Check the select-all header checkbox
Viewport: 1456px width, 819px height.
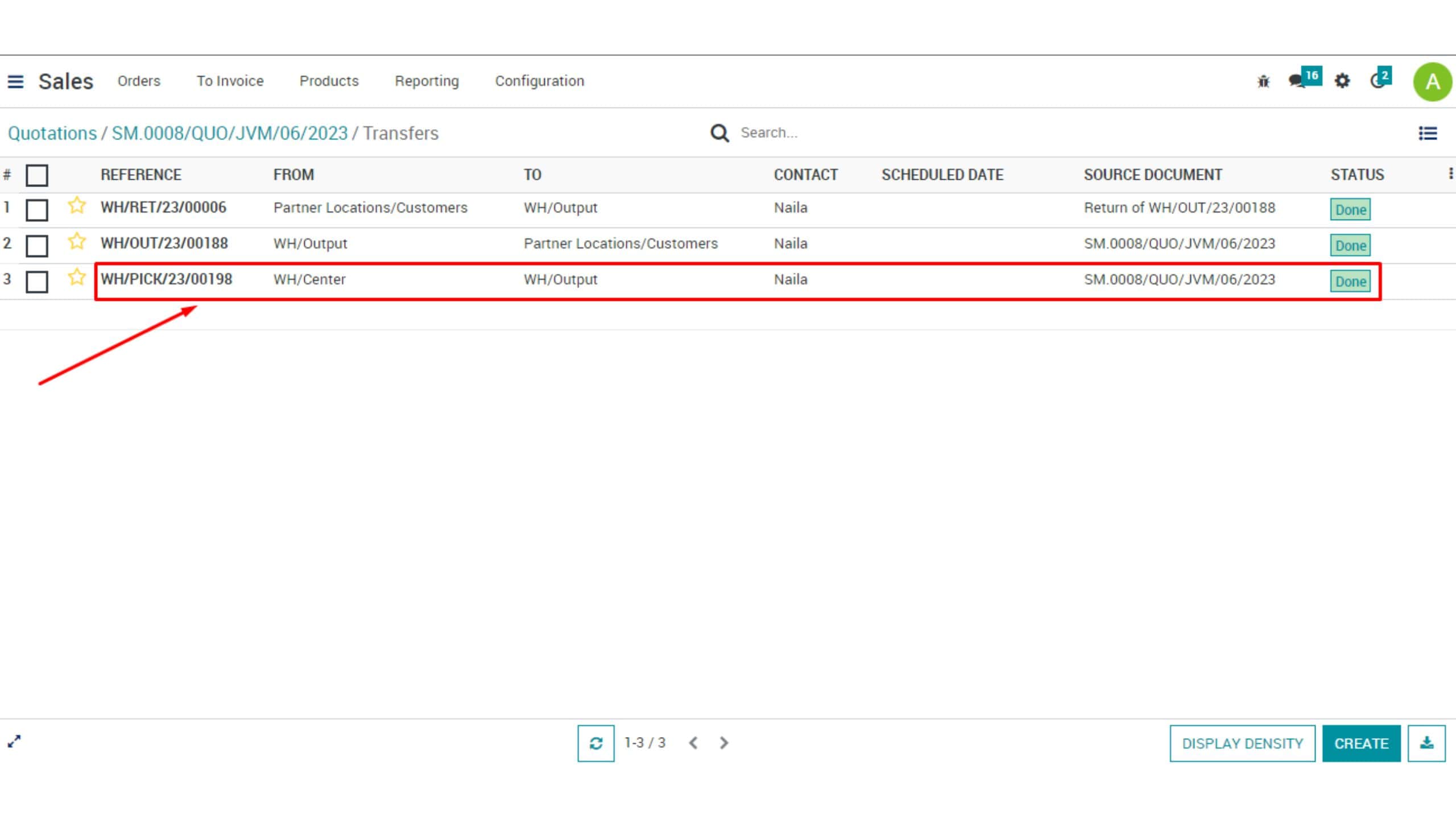37,175
